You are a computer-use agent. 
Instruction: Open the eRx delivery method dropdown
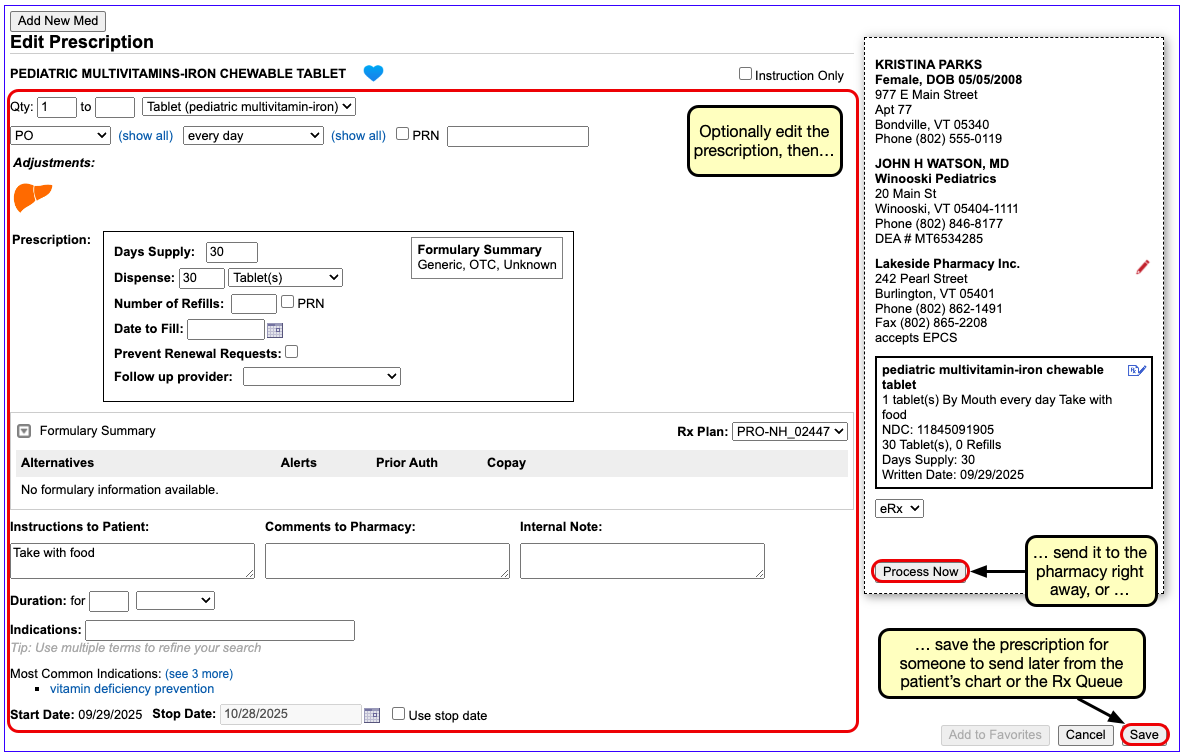click(x=898, y=508)
